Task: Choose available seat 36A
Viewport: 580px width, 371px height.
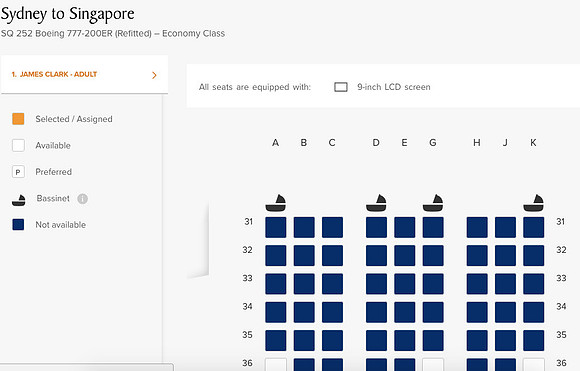Action: click(276, 364)
